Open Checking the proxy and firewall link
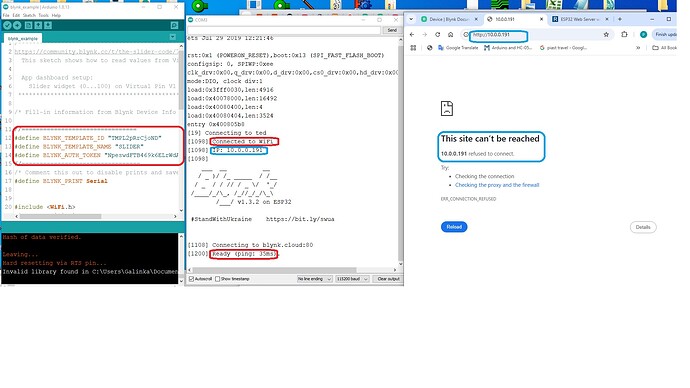Image resolution: width=690 pixels, height=388 pixels. 497,185
